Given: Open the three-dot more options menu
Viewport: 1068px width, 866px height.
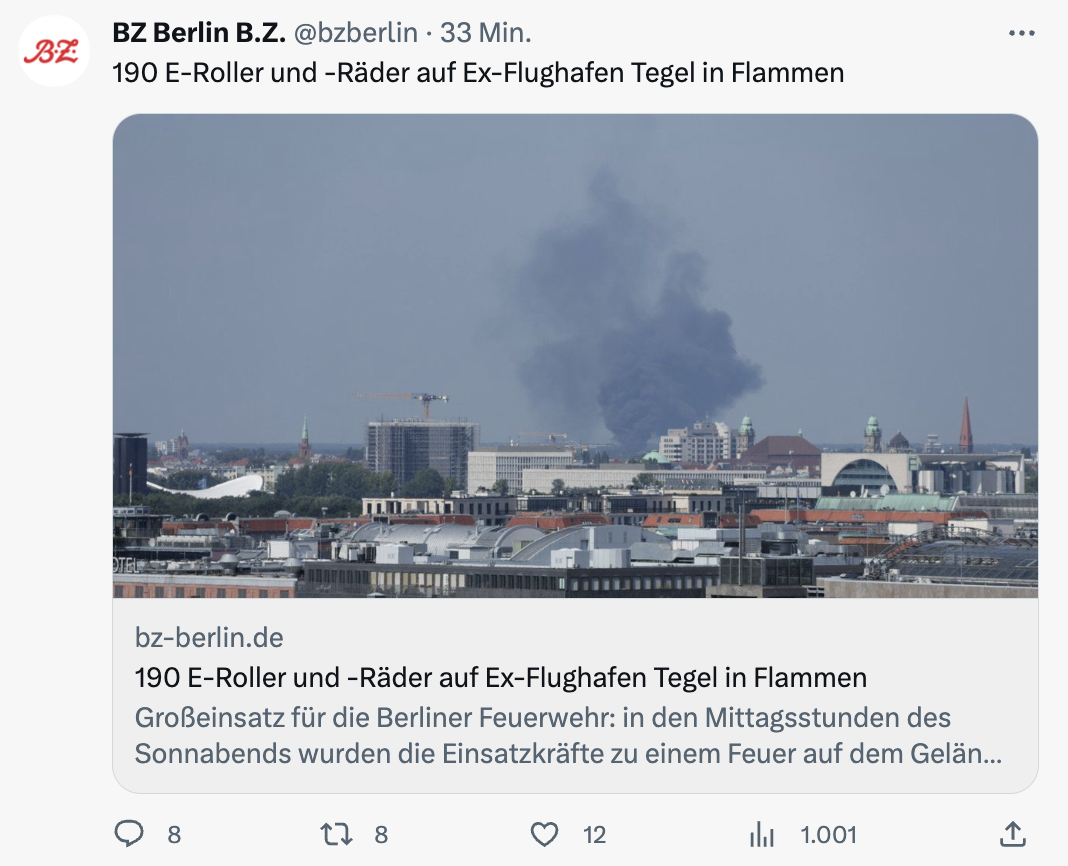Looking at the screenshot, I should click(x=1022, y=33).
